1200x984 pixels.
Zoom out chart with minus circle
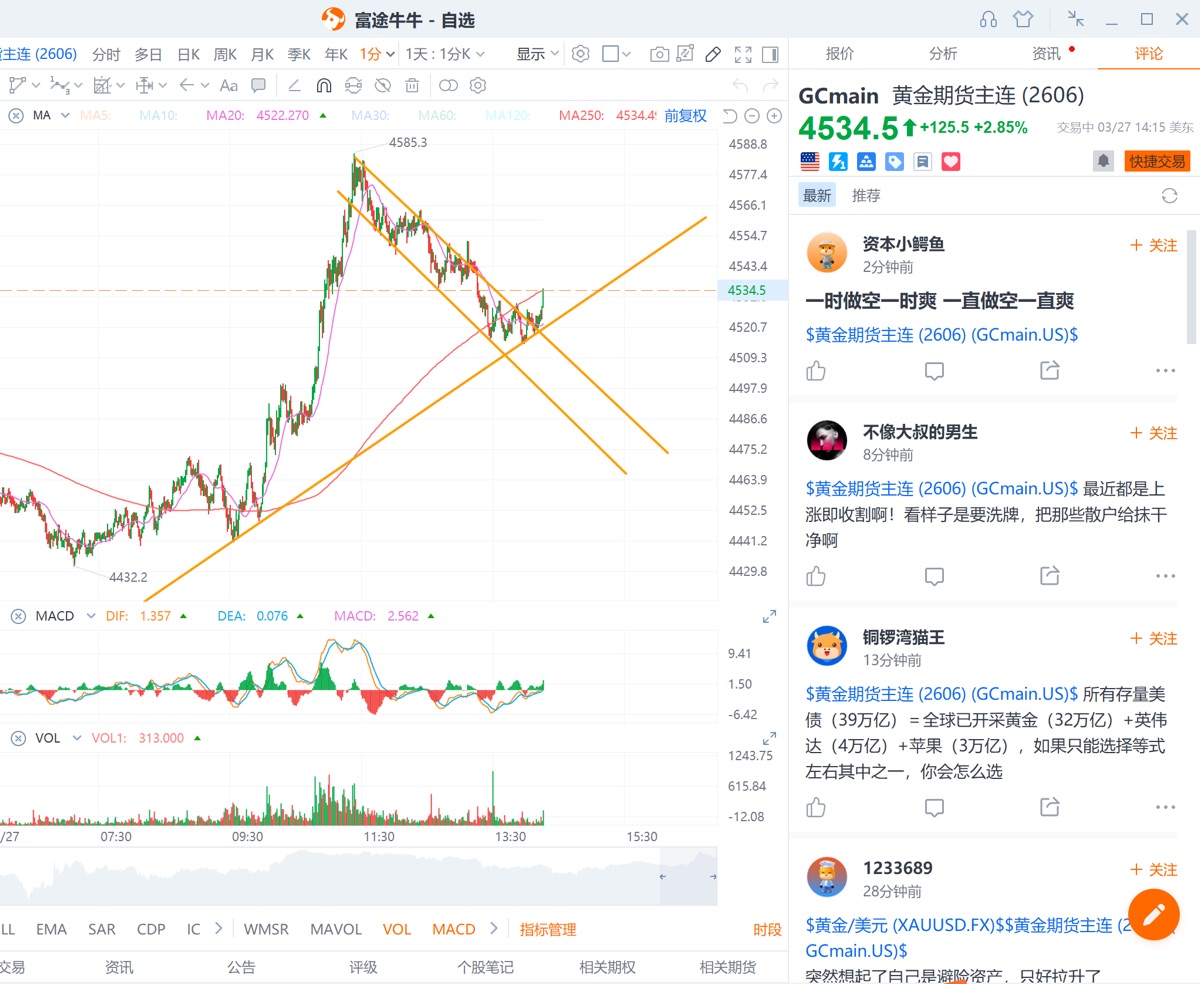tap(752, 116)
